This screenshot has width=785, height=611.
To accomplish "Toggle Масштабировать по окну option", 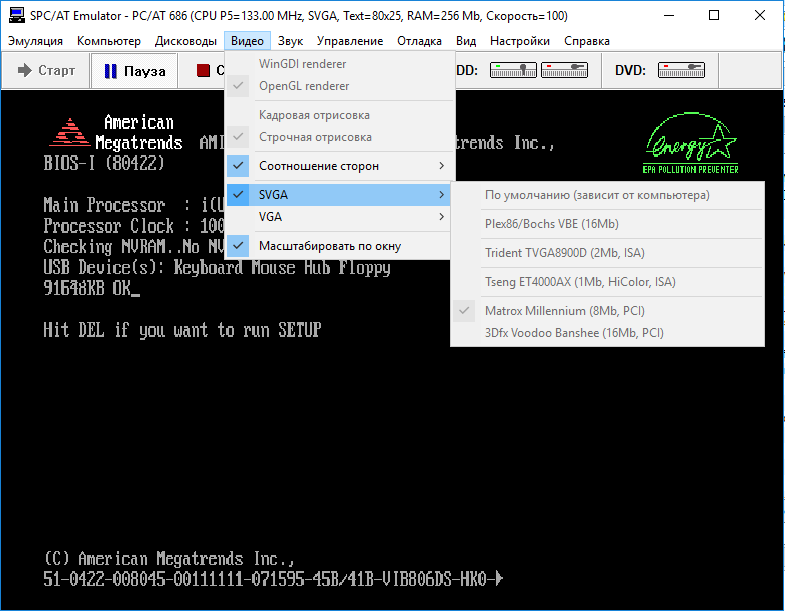I will [x=339, y=246].
